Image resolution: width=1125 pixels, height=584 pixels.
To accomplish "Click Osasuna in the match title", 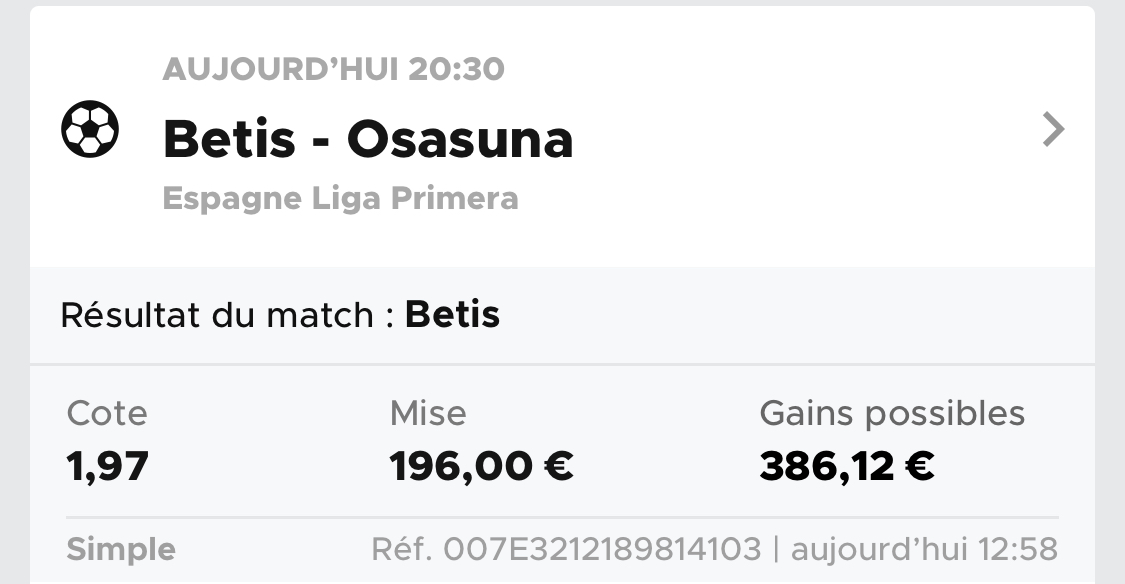I will pos(460,138).
